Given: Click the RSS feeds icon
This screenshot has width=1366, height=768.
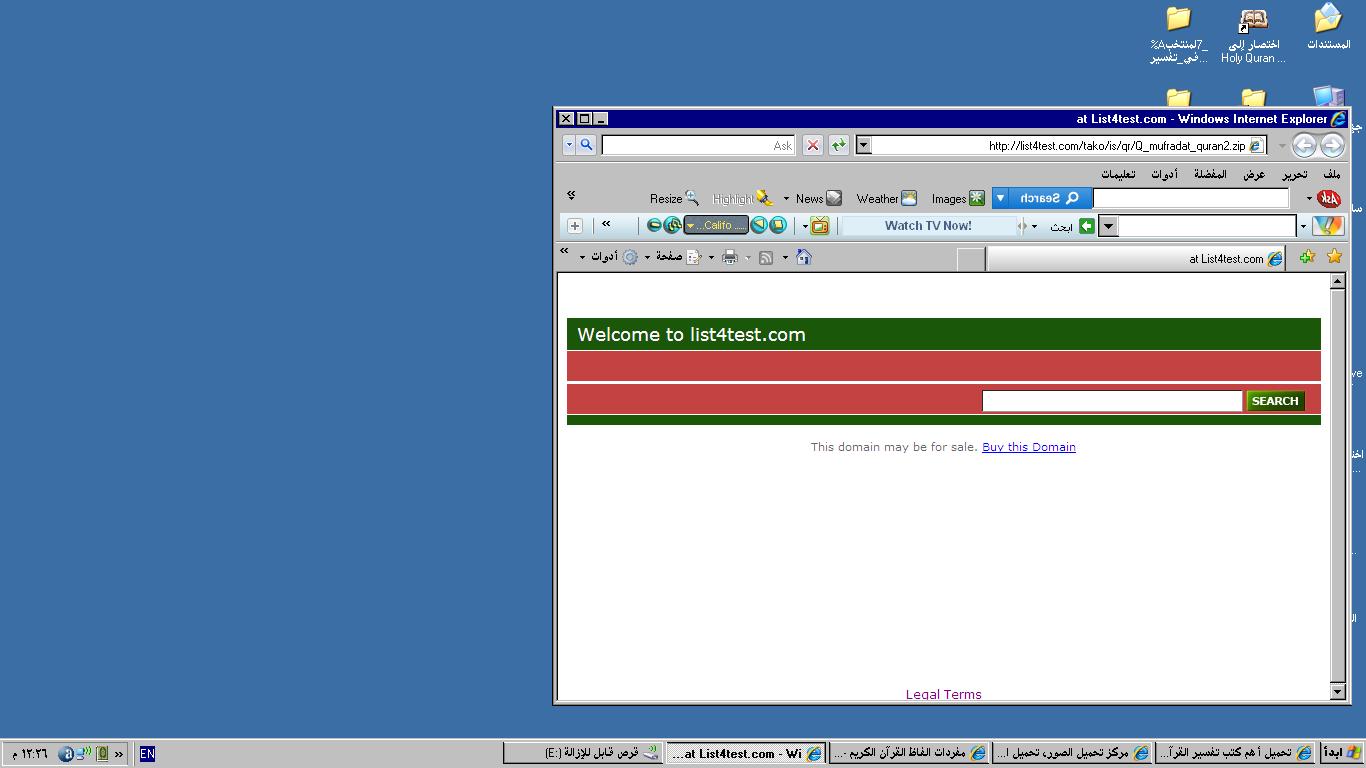Looking at the screenshot, I should coord(766,257).
